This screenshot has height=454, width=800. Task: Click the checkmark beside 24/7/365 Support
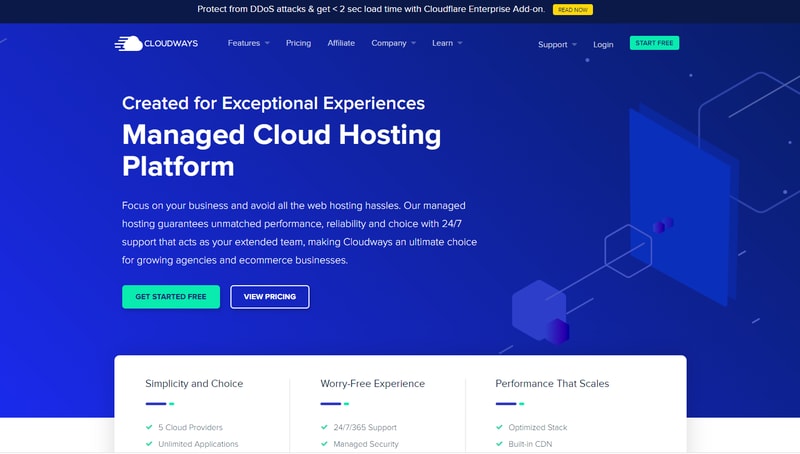(324, 427)
